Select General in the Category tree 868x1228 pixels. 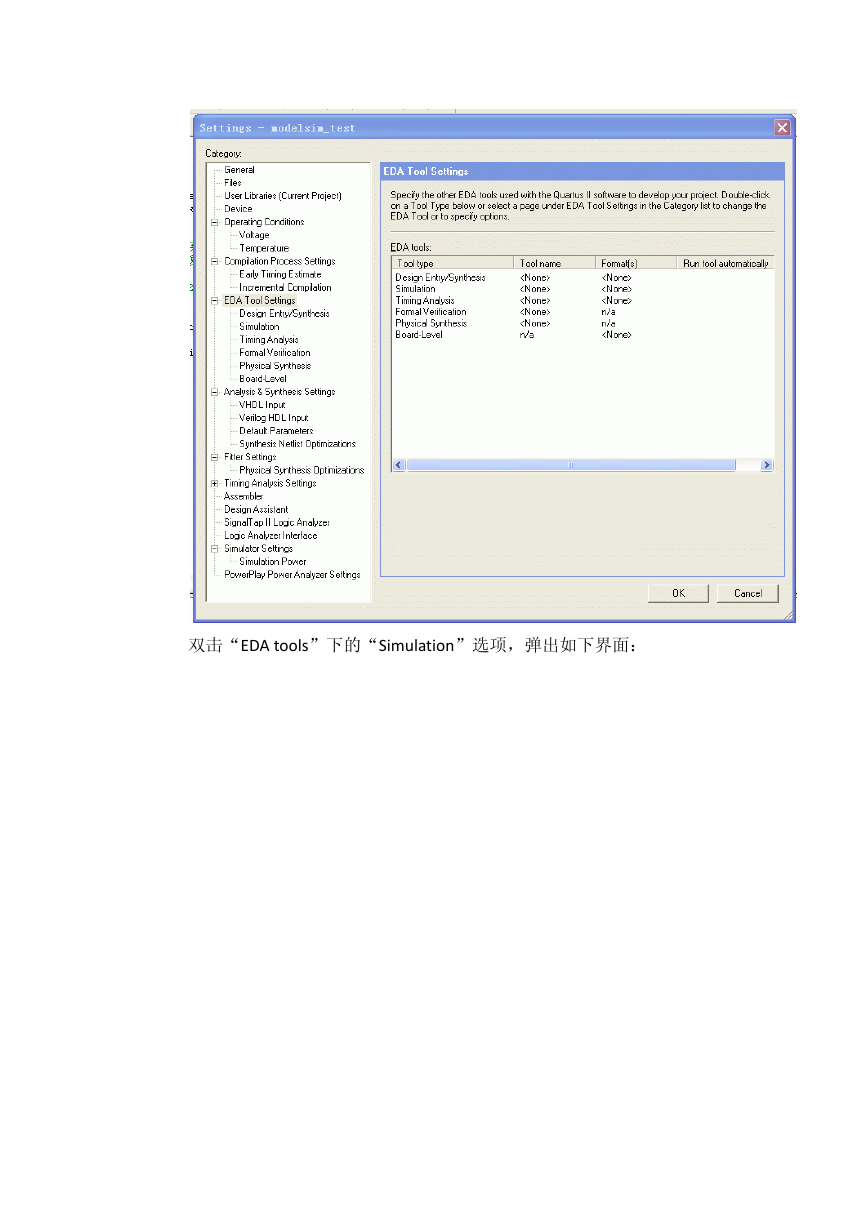[x=239, y=170]
